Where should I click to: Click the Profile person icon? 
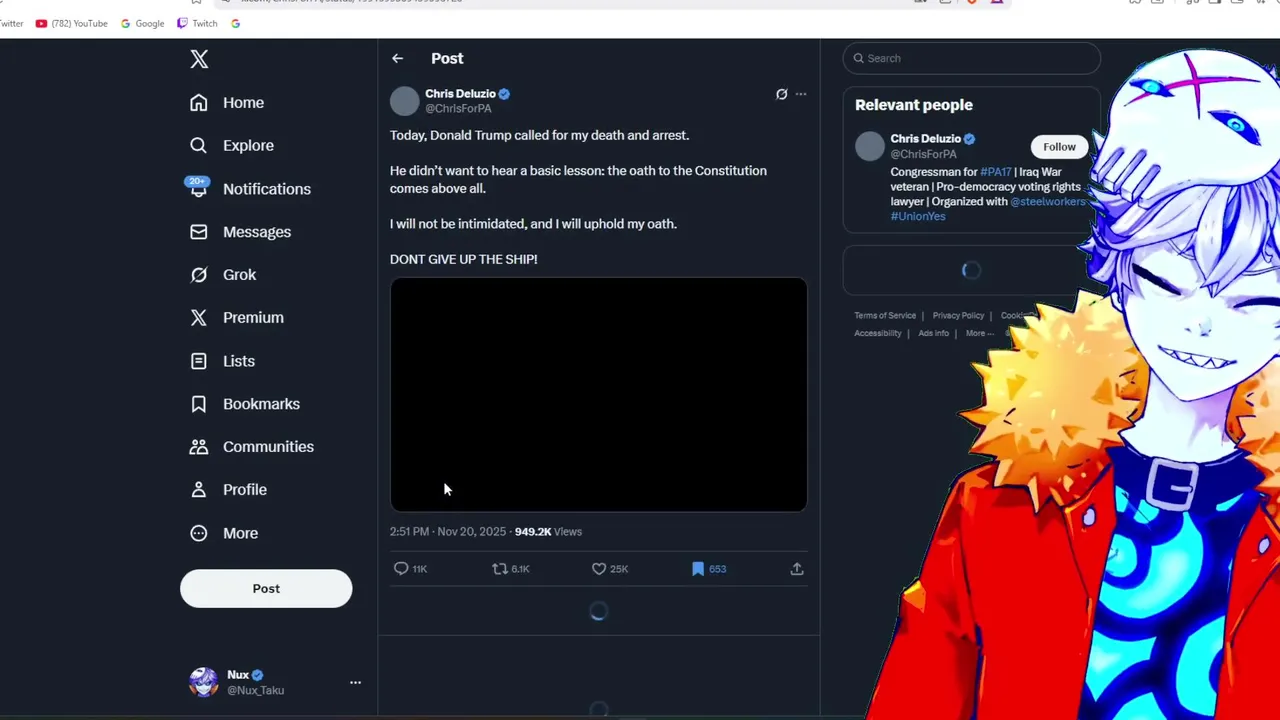[199, 490]
